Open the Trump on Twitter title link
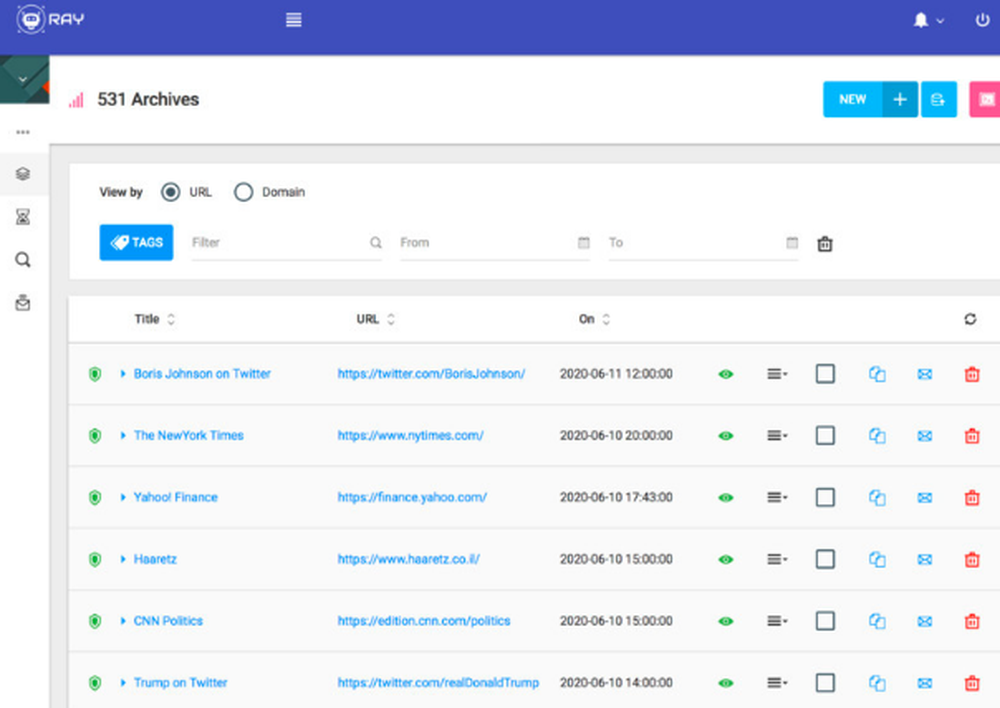The height and width of the screenshot is (708, 1000). coord(180,683)
